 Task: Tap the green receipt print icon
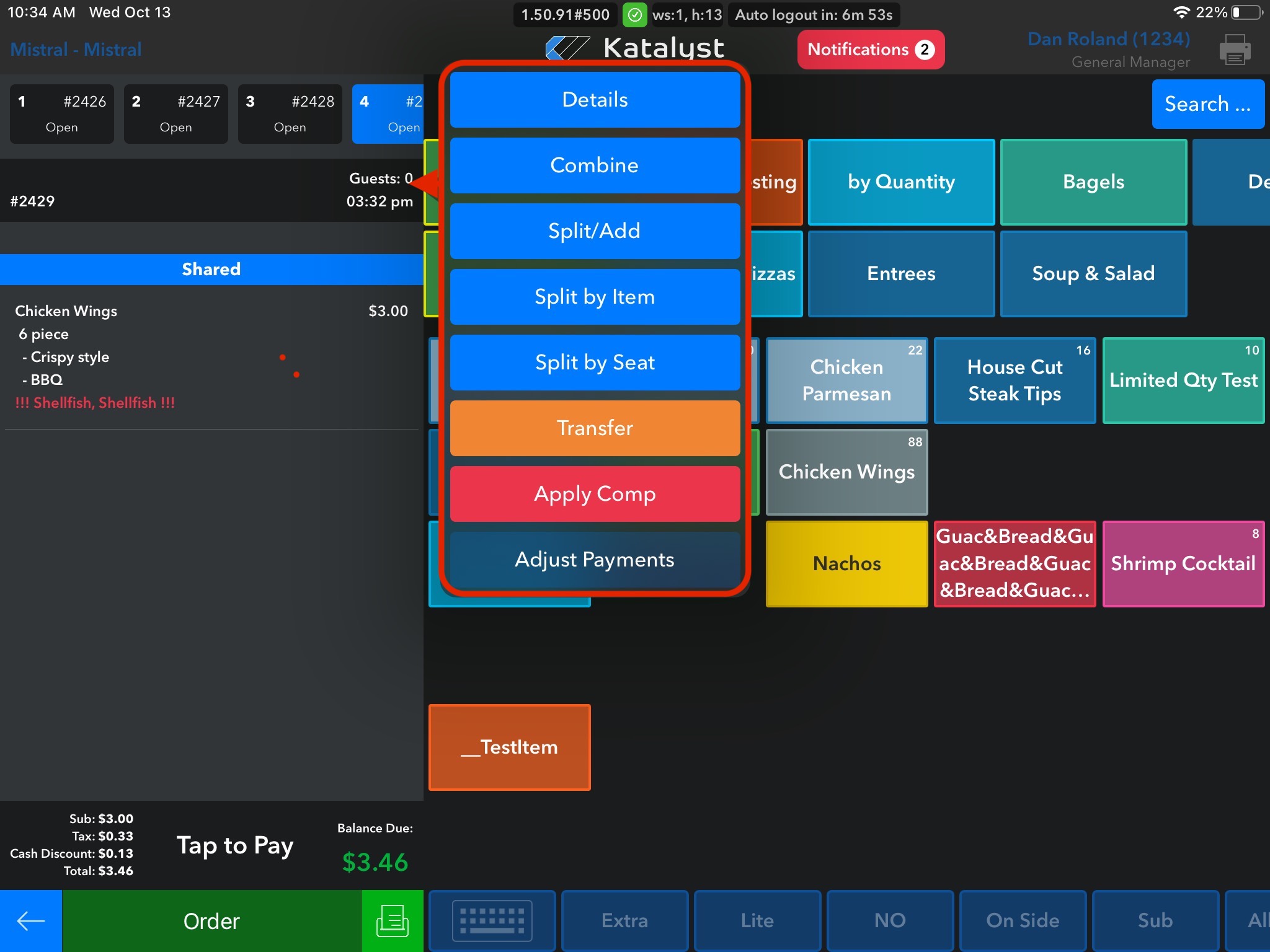[392, 920]
